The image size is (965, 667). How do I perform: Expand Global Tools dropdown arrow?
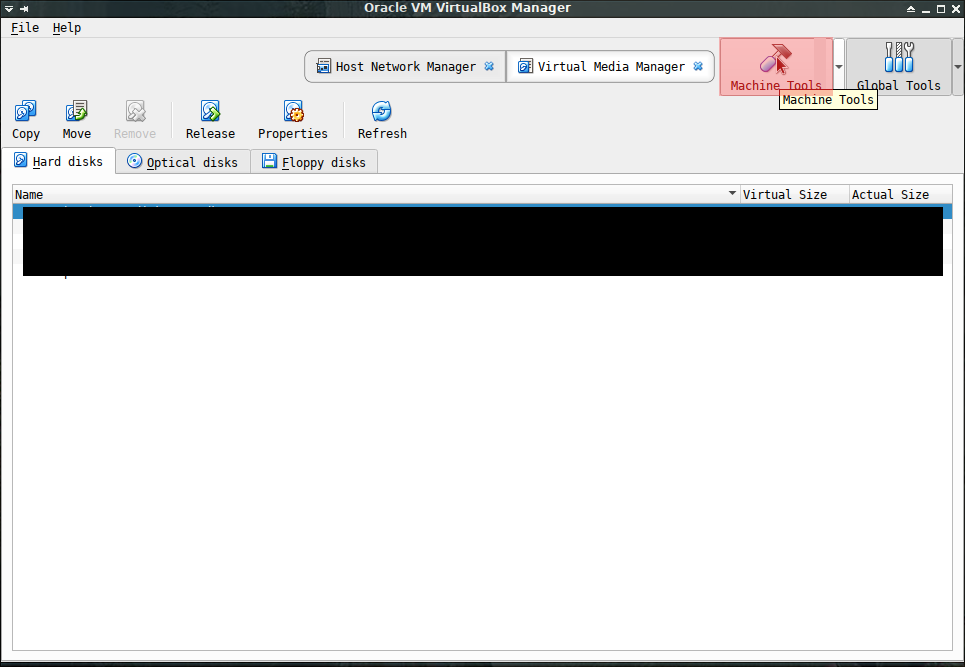tap(958, 67)
